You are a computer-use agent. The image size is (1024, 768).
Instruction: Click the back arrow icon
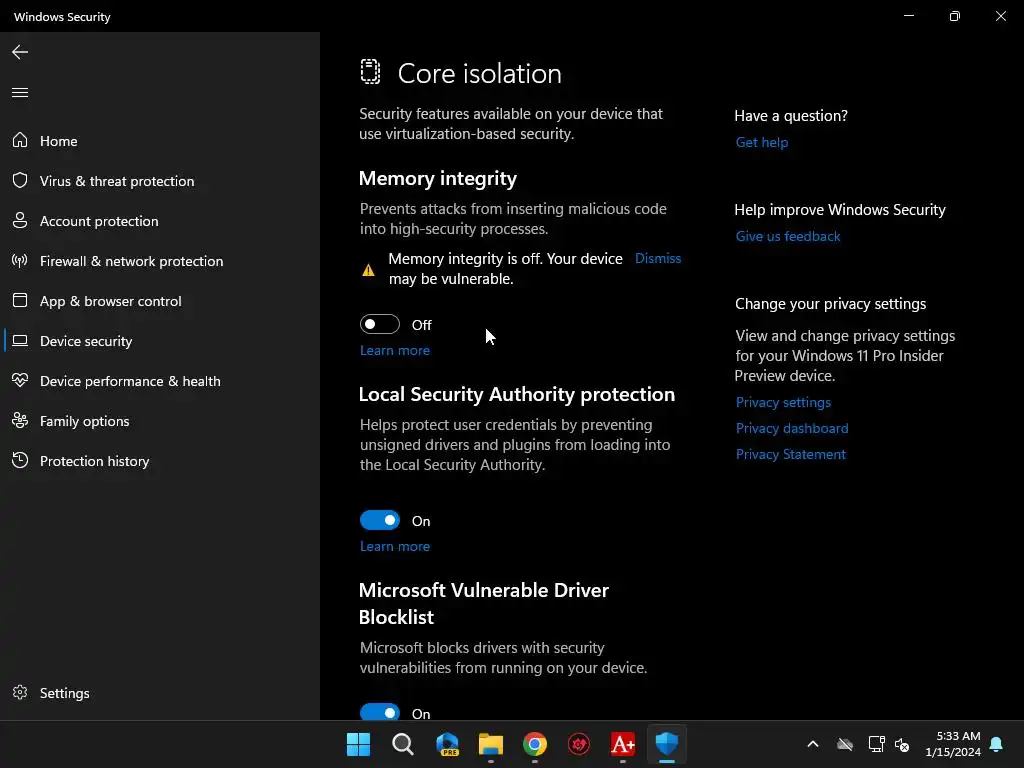(20, 52)
